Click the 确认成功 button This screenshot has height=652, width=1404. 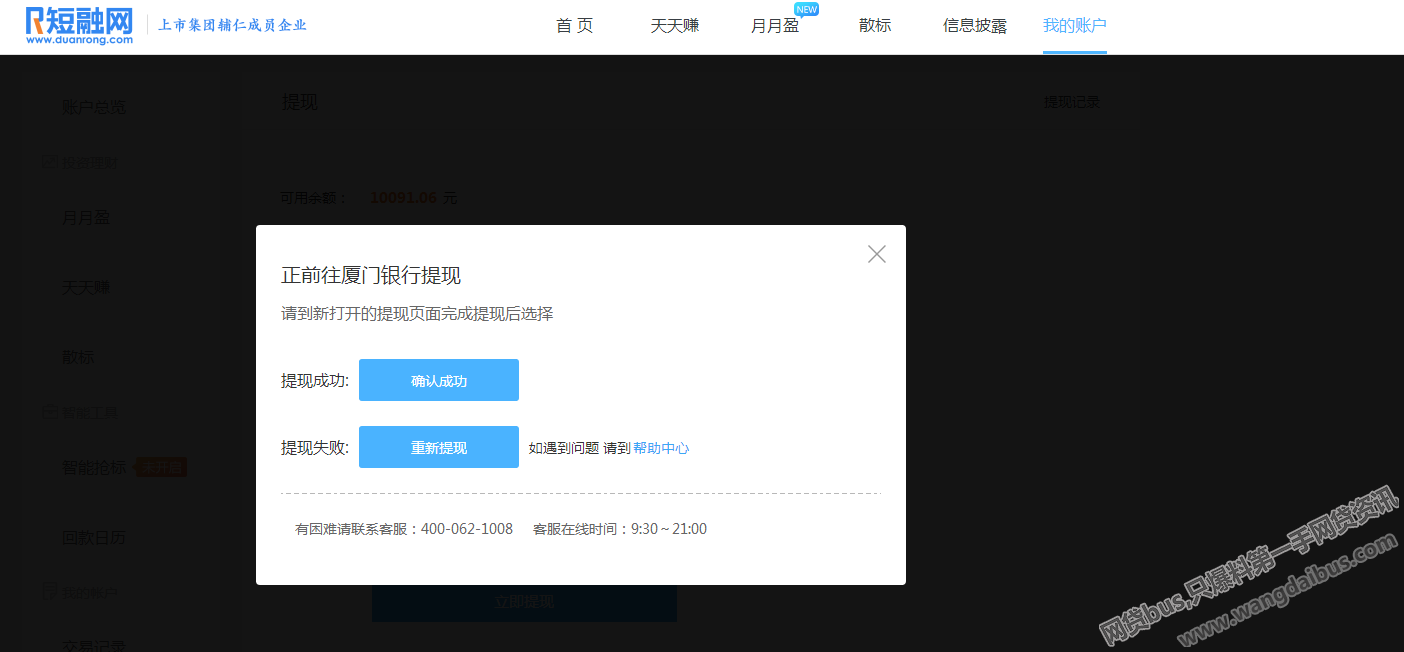tap(439, 380)
